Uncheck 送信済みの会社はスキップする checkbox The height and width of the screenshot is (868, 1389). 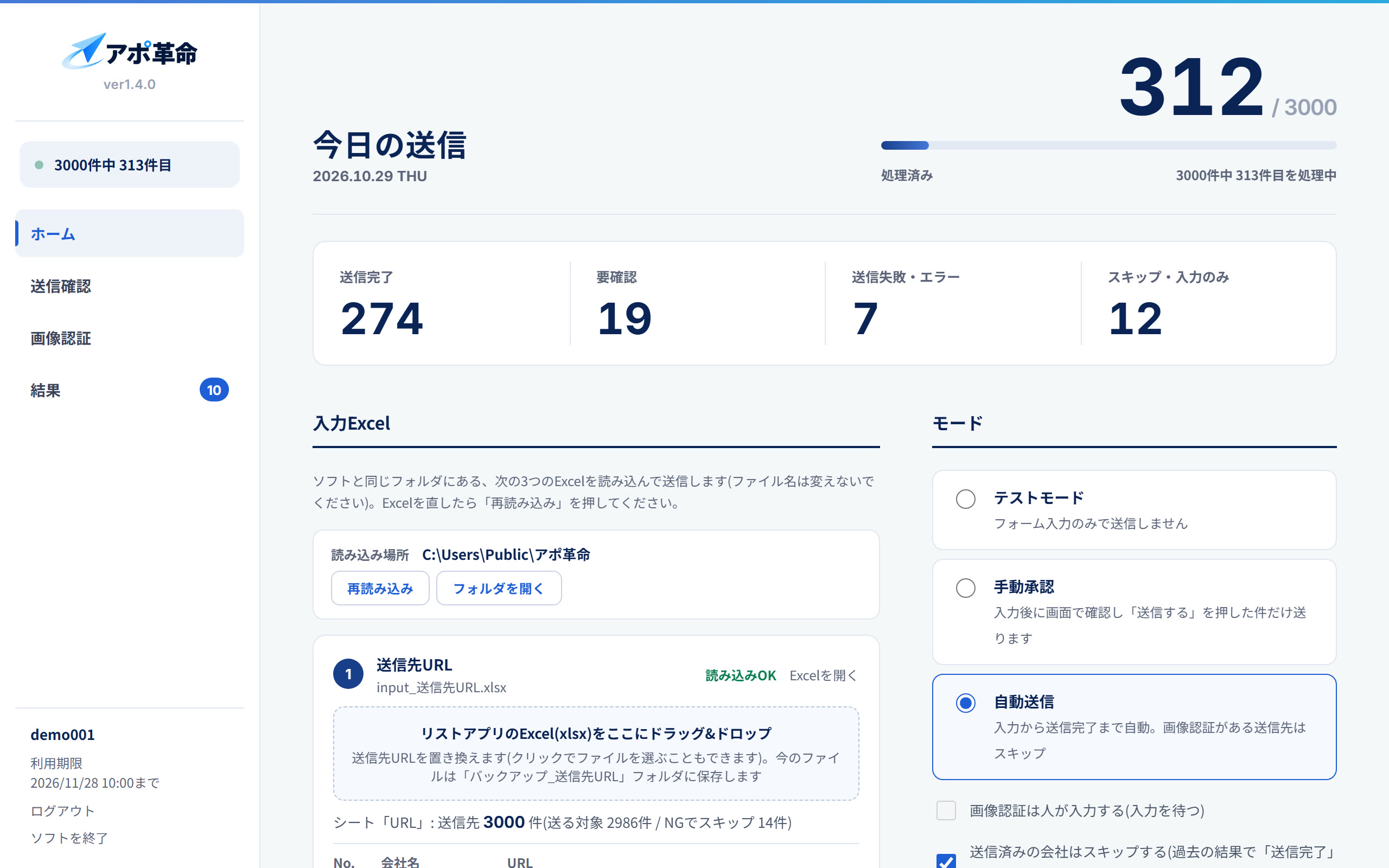(946, 860)
